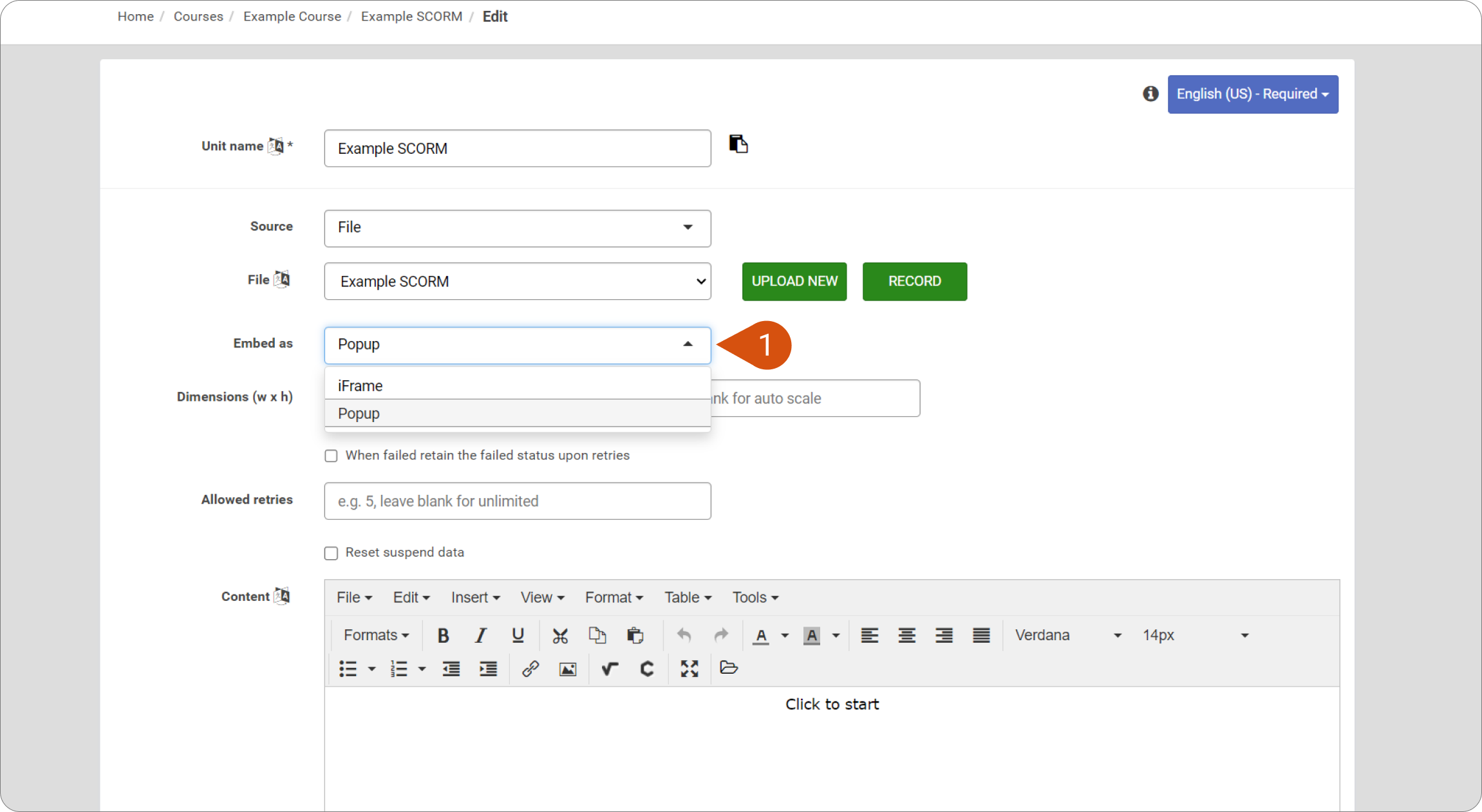Screen dimensions: 1482x812
Task: Go to Home breadcrumb link
Action: click(x=135, y=17)
